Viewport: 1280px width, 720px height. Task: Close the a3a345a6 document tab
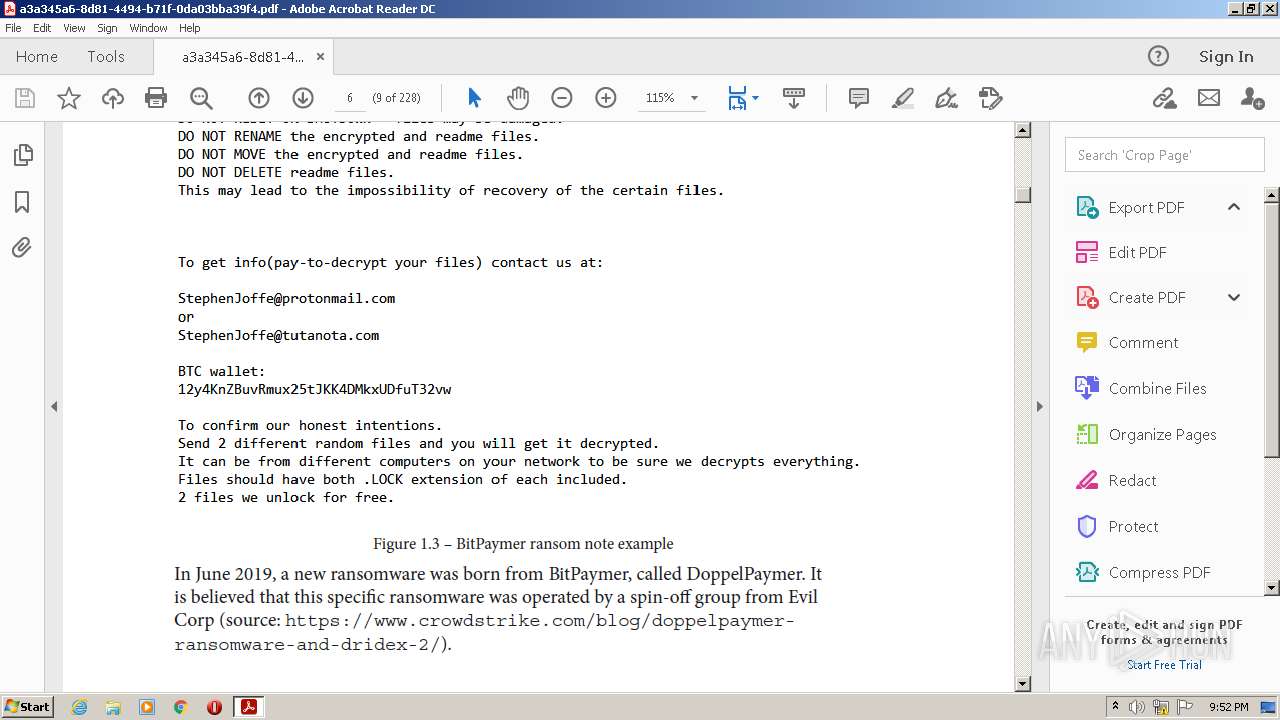click(320, 57)
